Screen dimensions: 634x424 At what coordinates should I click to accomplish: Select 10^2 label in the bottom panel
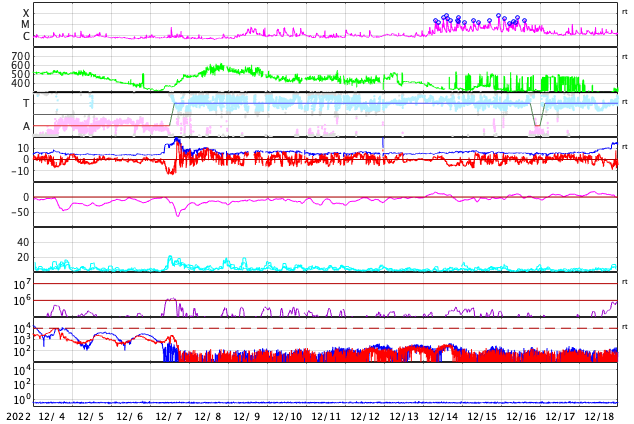pyautogui.click(x=22, y=384)
